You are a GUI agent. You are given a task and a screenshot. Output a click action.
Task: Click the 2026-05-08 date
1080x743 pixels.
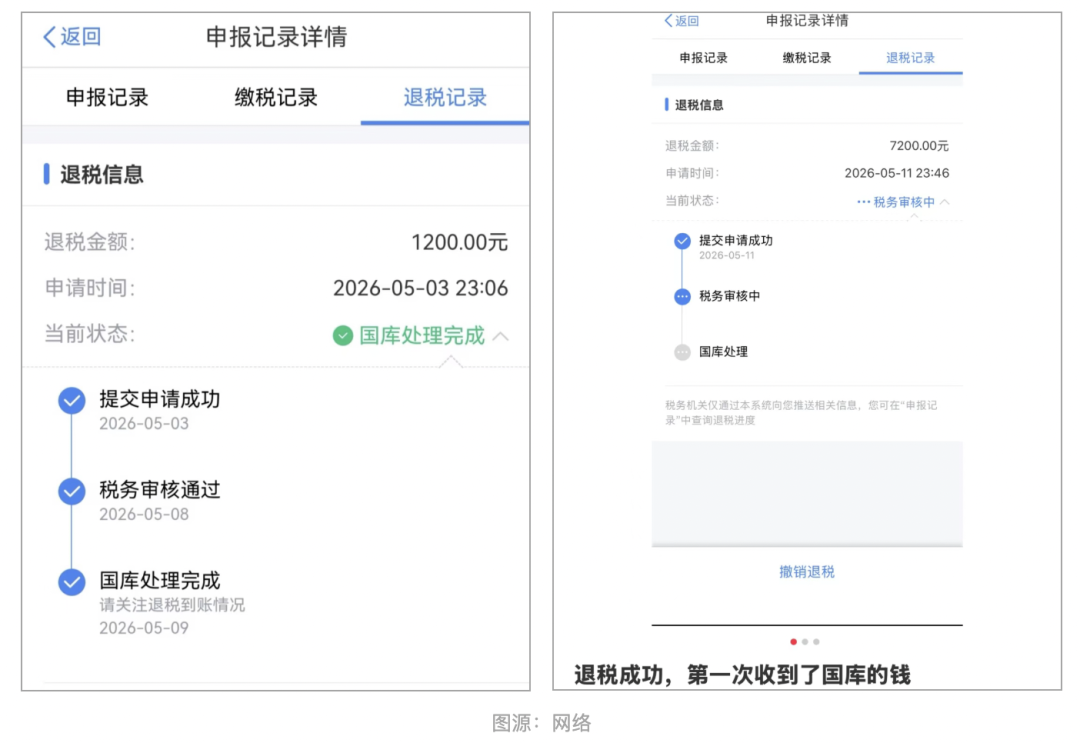click(x=144, y=514)
